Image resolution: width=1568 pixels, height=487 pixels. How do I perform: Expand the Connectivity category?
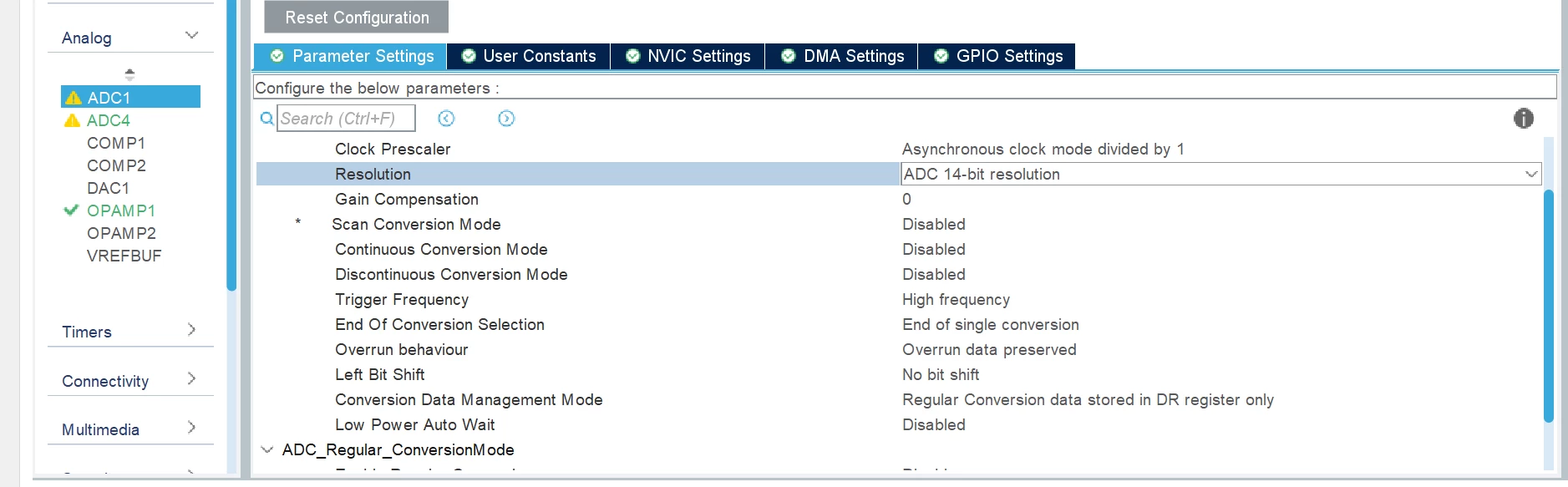(x=191, y=378)
